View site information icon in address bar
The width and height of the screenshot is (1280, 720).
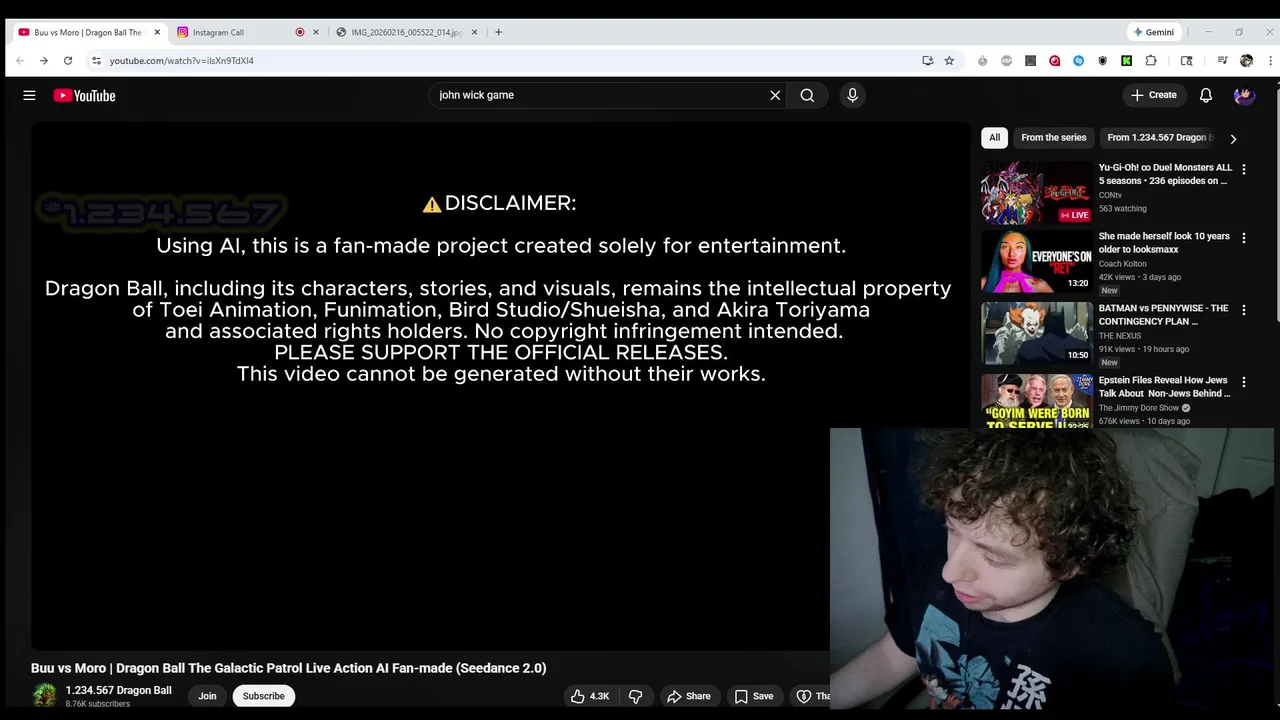pyautogui.click(x=96, y=61)
